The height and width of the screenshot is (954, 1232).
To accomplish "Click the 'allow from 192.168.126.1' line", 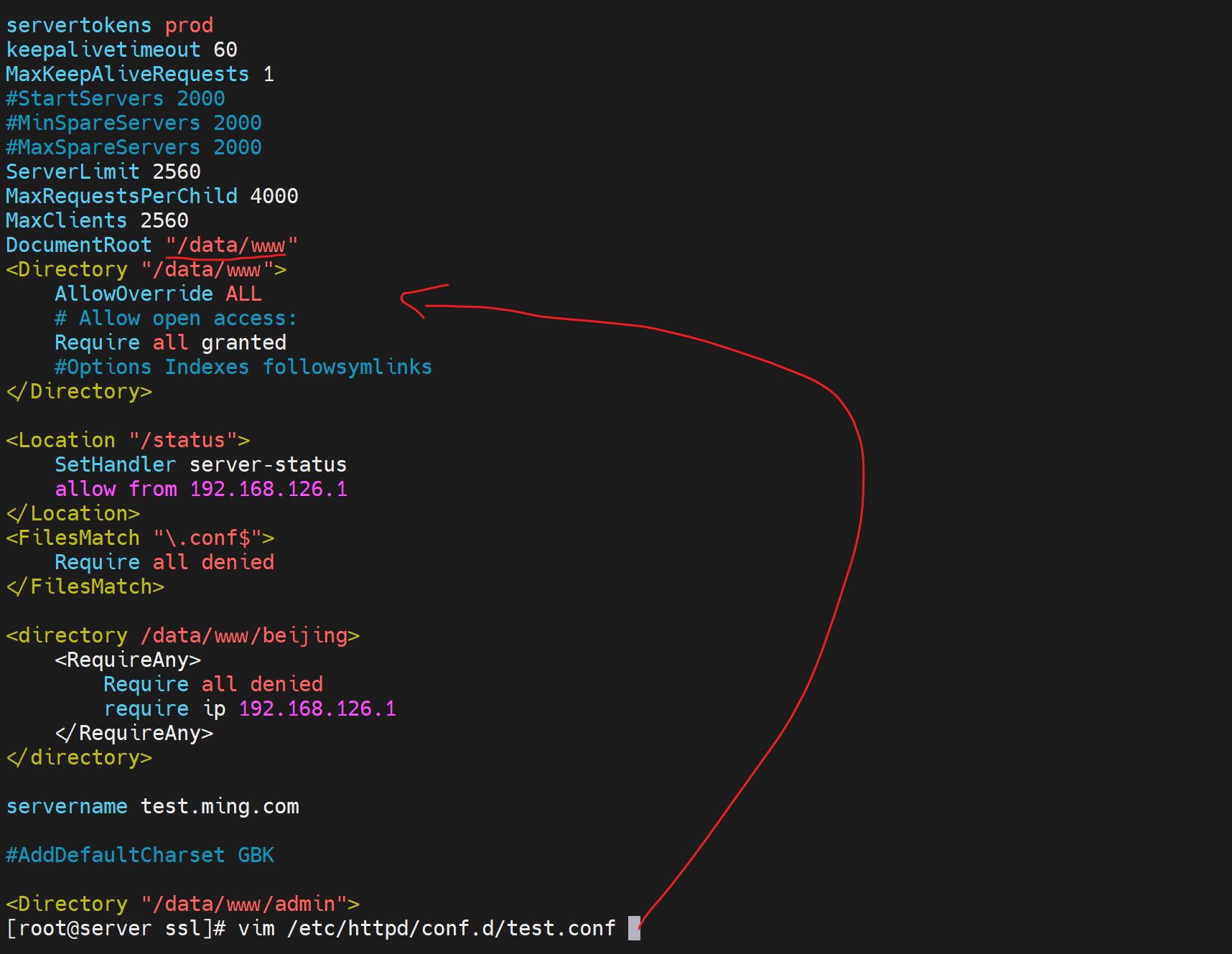I will [200, 489].
